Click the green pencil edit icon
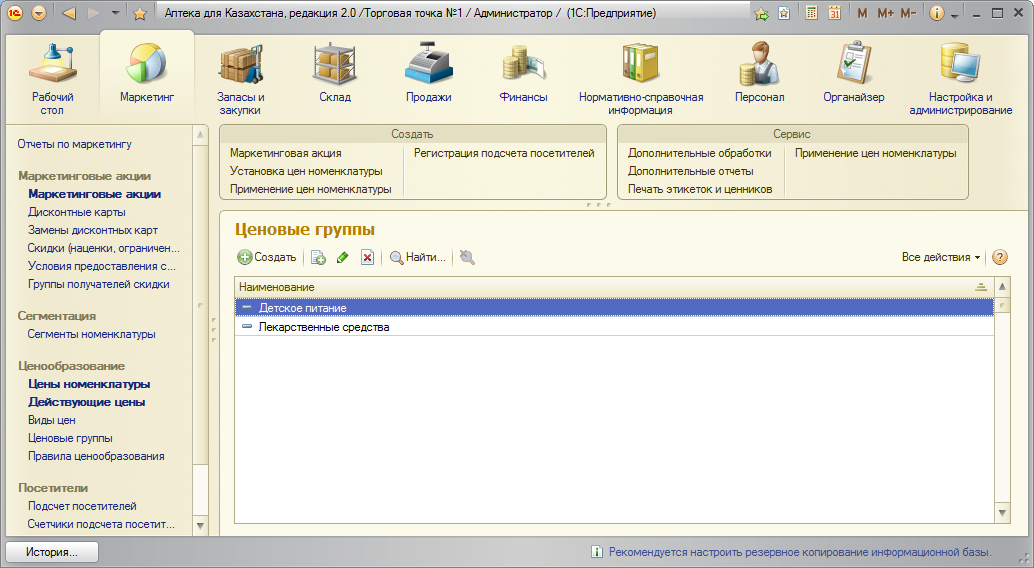1034x568 pixels. (x=342, y=257)
